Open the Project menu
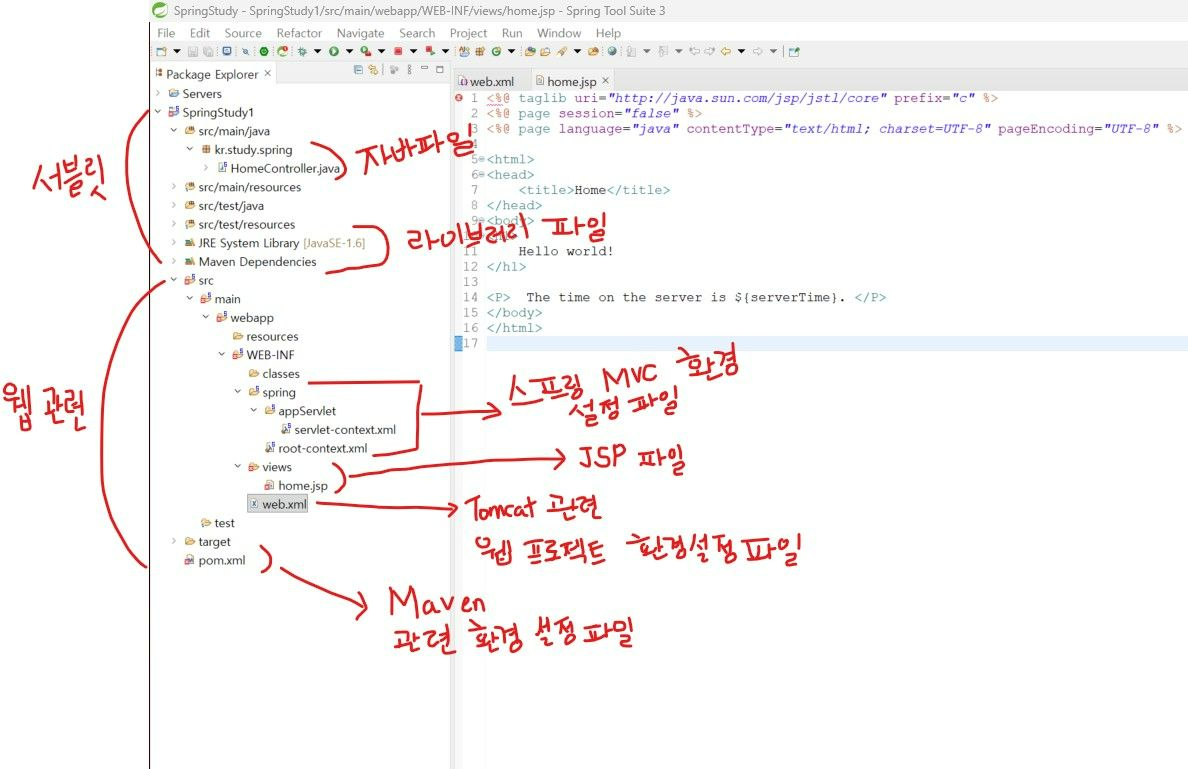The width and height of the screenshot is (1188, 769). point(468,33)
